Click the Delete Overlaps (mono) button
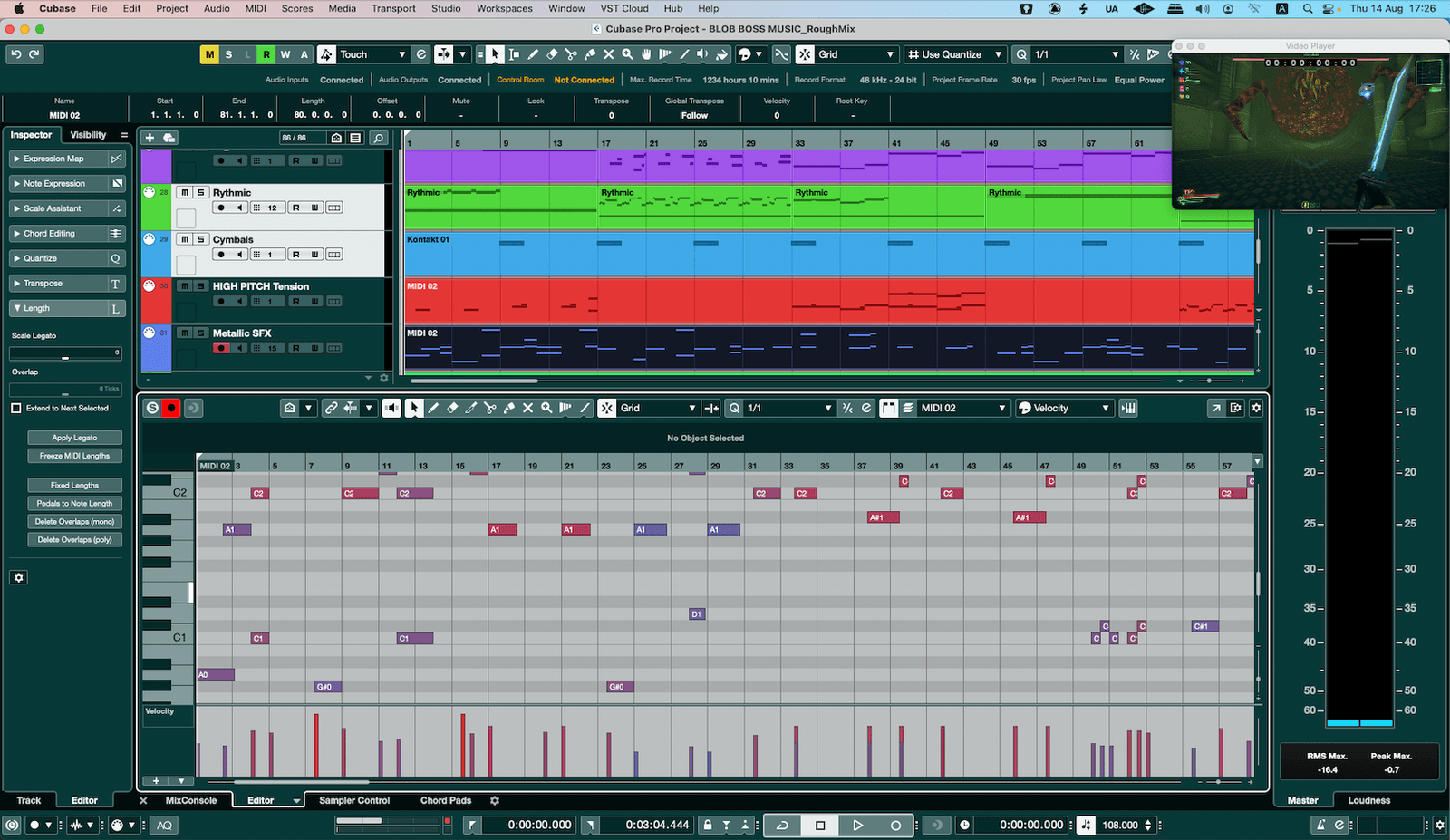The height and width of the screenshot is (840, 1450). pos(74,521)
